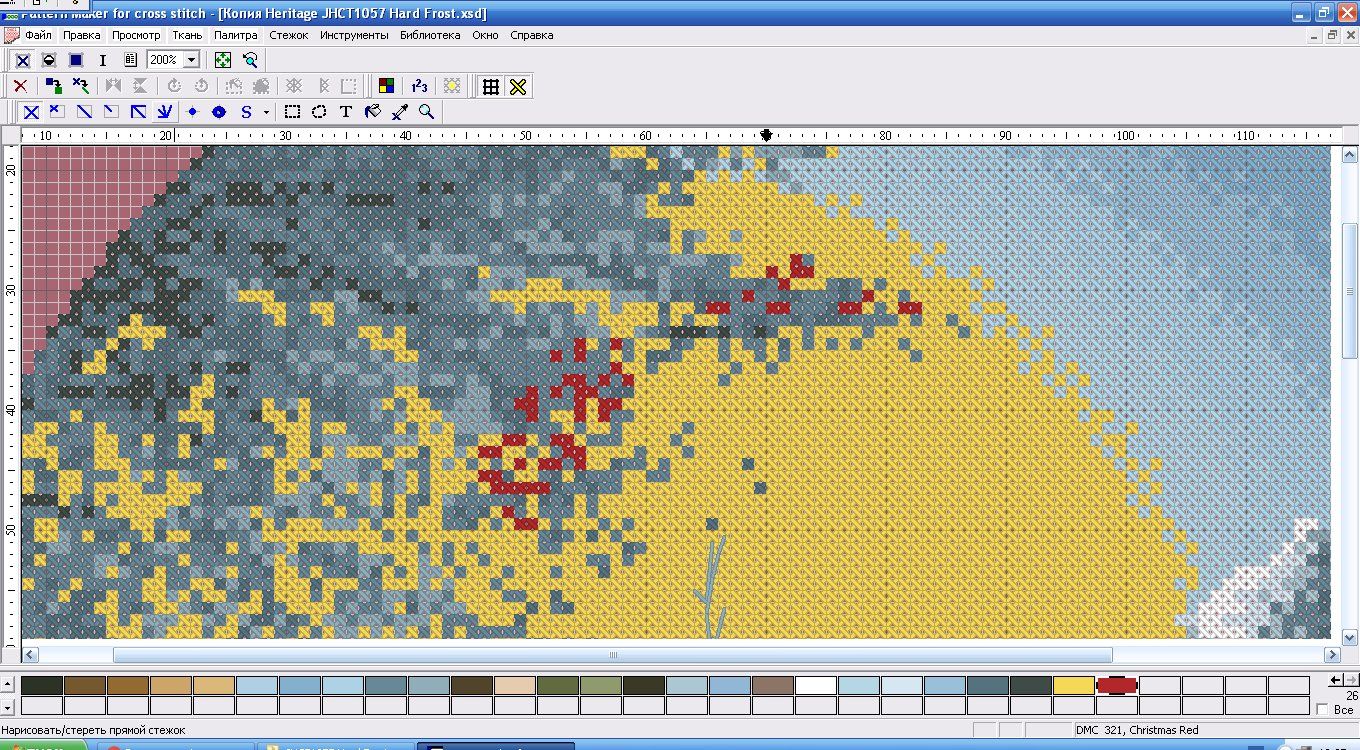Check the "Все" checkbox in the palette
This screenshot has width=1360, height=750.
tap(1324, 709)
